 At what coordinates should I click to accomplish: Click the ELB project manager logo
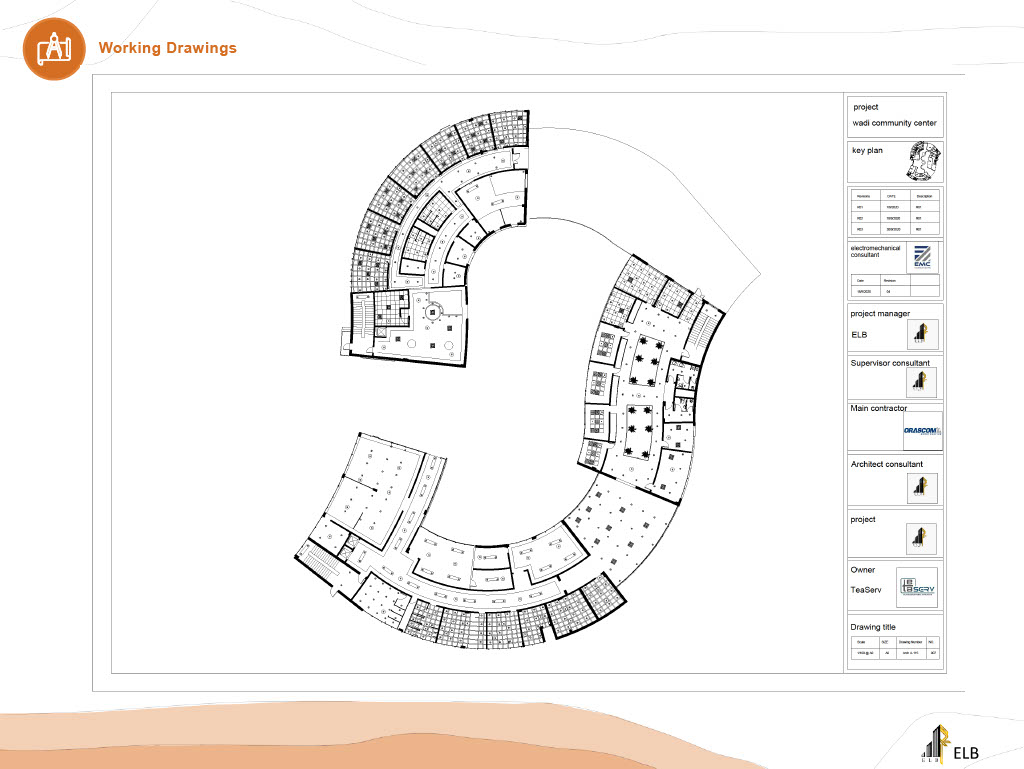coord(922,334)
